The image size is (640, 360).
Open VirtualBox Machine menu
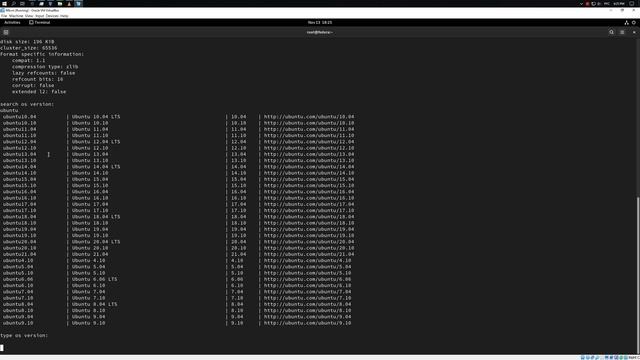tap(16, 16)
